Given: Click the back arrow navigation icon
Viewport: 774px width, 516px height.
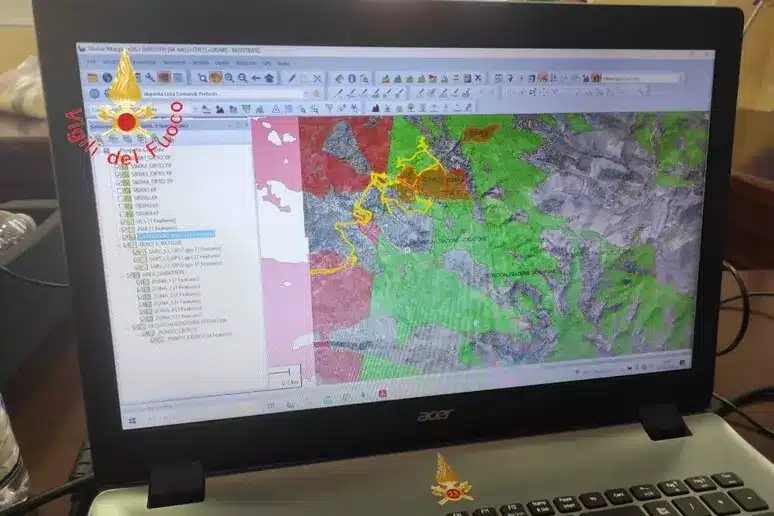Looking at the screenshot, I should tap(256, 77).
